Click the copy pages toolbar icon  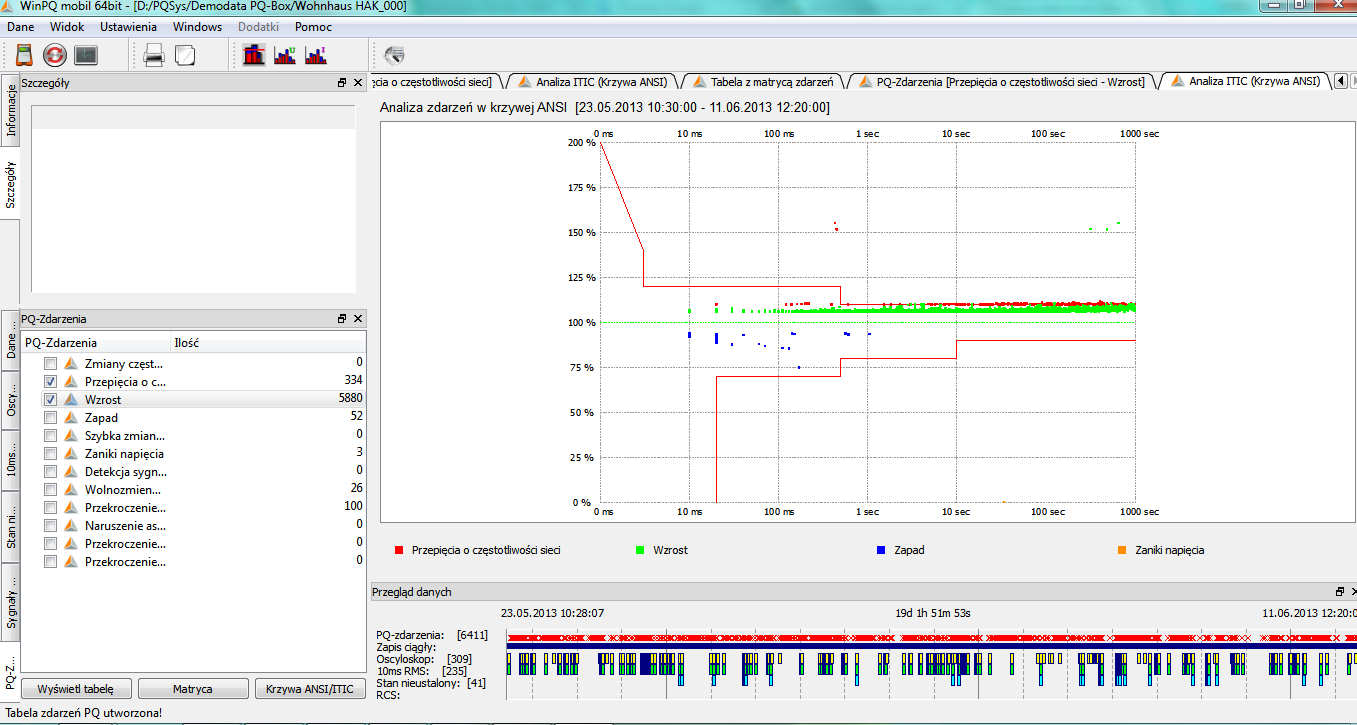point(185,55)
